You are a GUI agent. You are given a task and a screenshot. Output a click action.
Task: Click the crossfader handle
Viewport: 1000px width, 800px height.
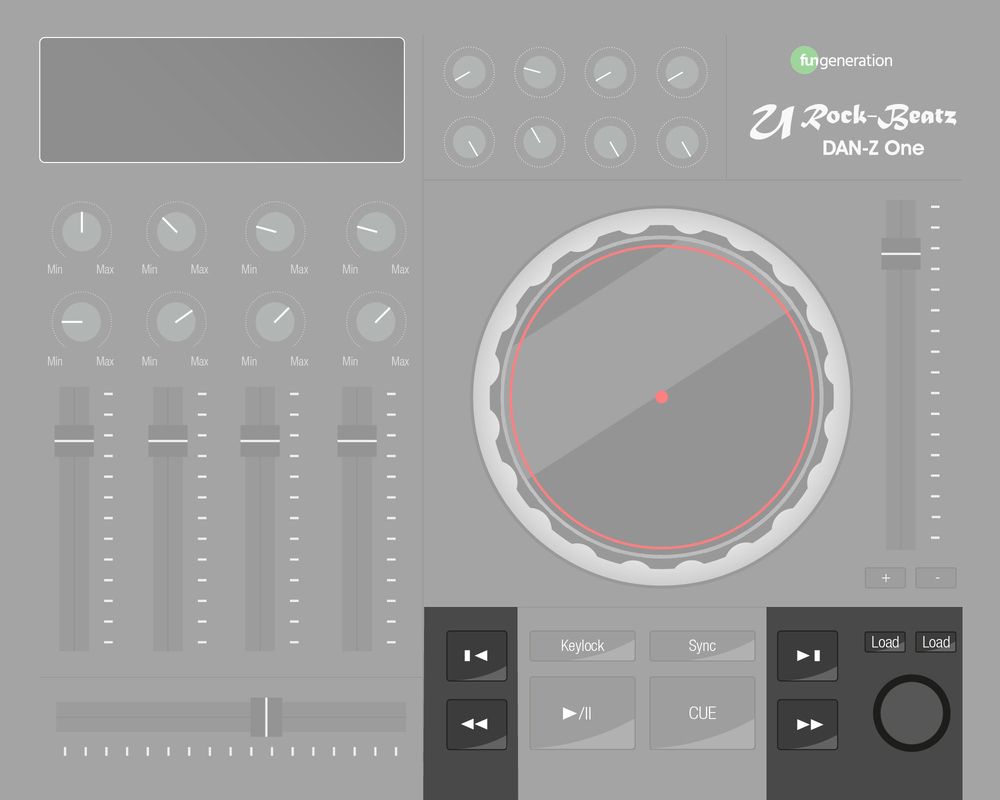tap(265, 714)
